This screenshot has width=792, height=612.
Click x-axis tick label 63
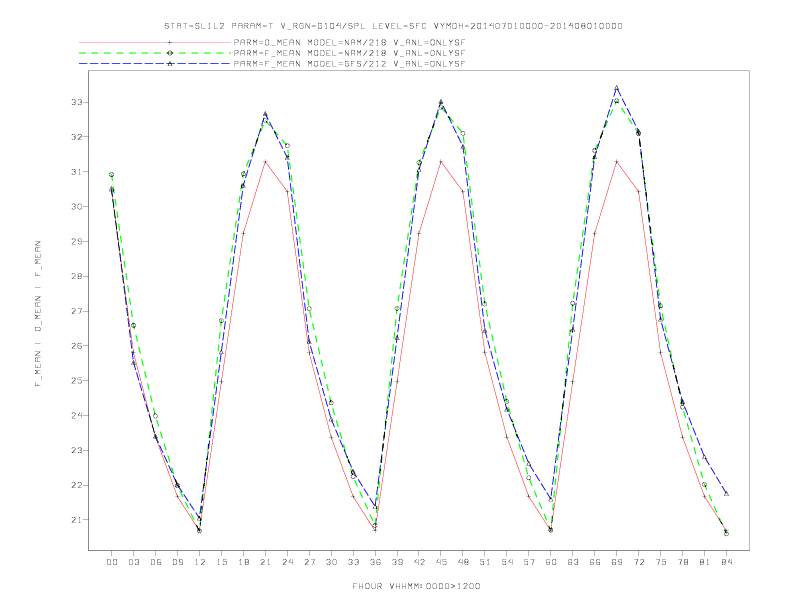tap(573, 562)
